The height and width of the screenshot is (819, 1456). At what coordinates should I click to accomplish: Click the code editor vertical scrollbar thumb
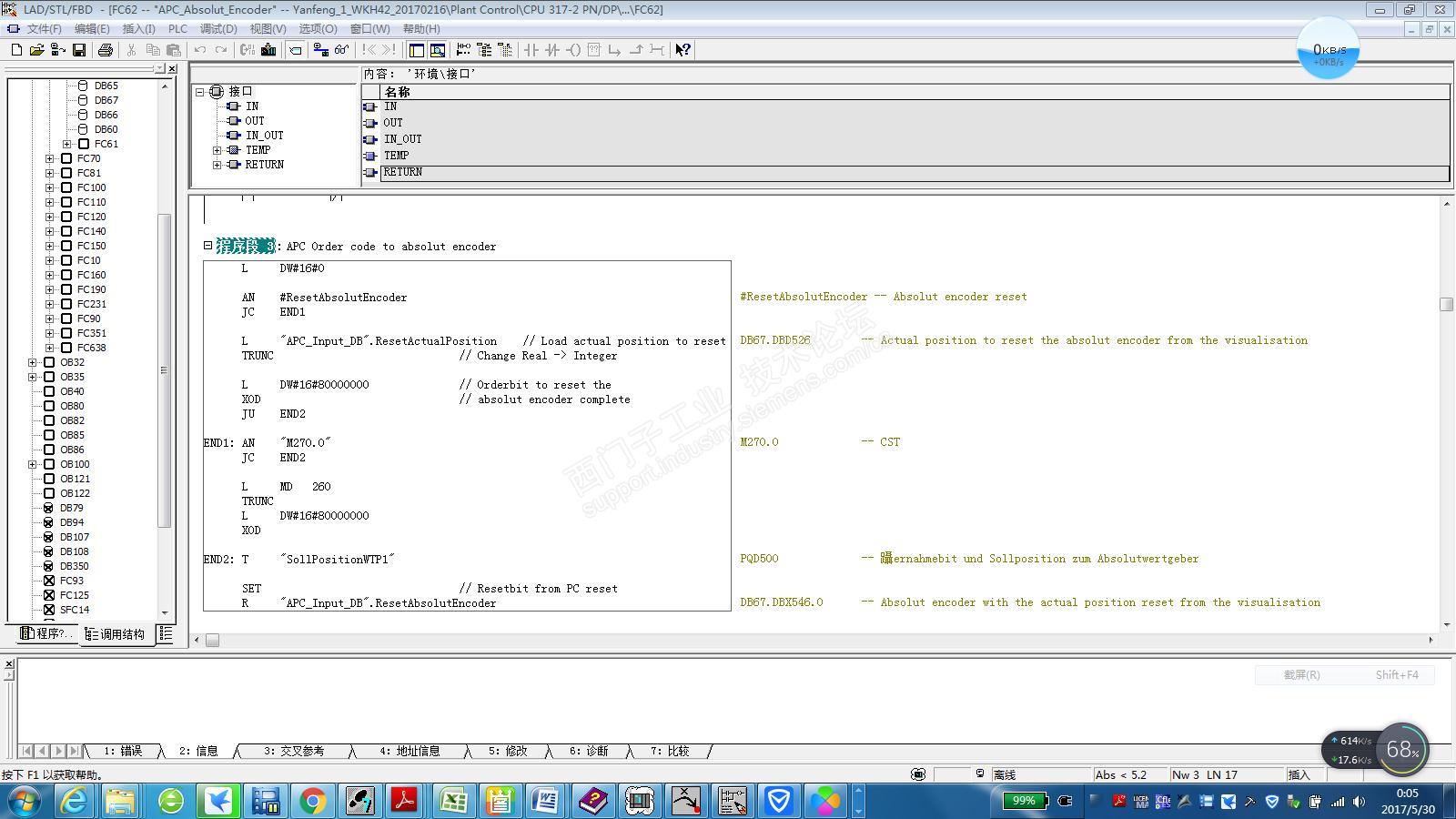1446,304
